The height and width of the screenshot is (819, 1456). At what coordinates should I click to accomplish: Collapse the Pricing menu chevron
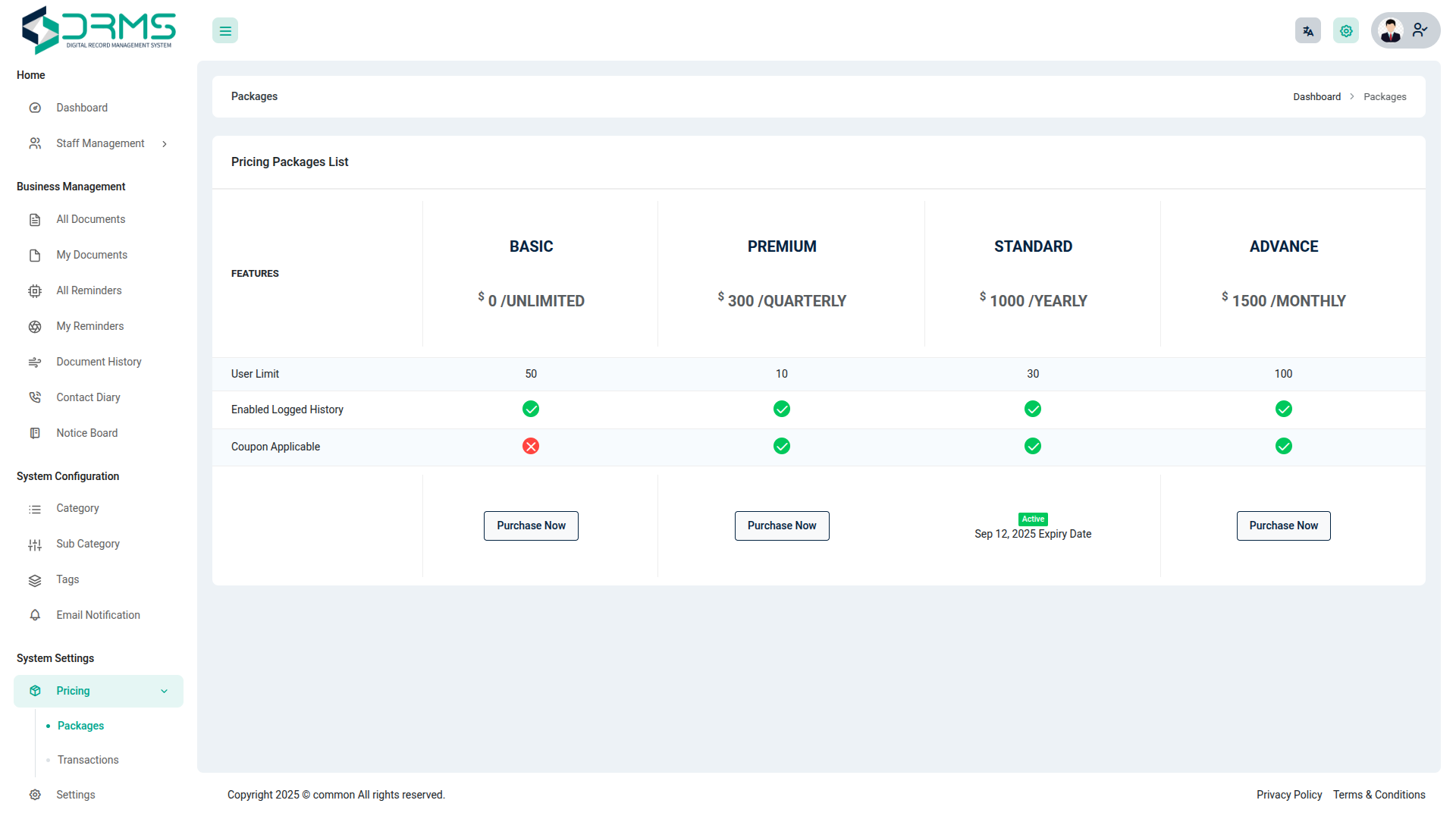[165, 692]
